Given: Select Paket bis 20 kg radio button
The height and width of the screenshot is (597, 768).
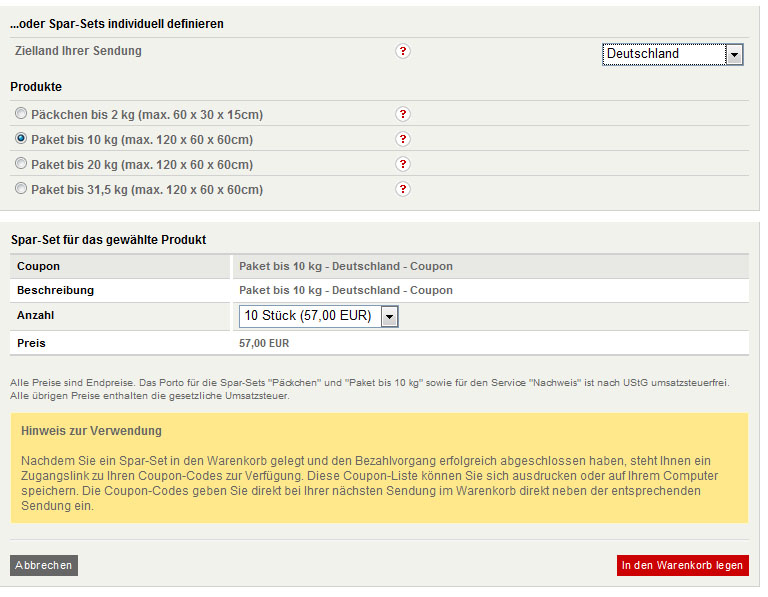Looking at the screenshot, I should (21, 164).
